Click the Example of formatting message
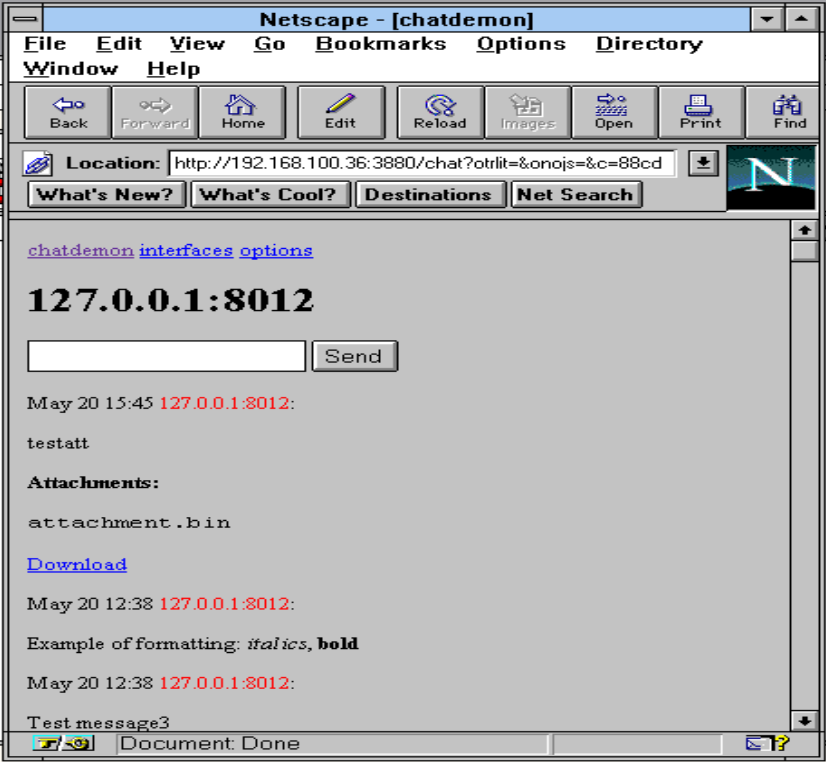The height and width of the screenshot is (762, 826). 193,644
